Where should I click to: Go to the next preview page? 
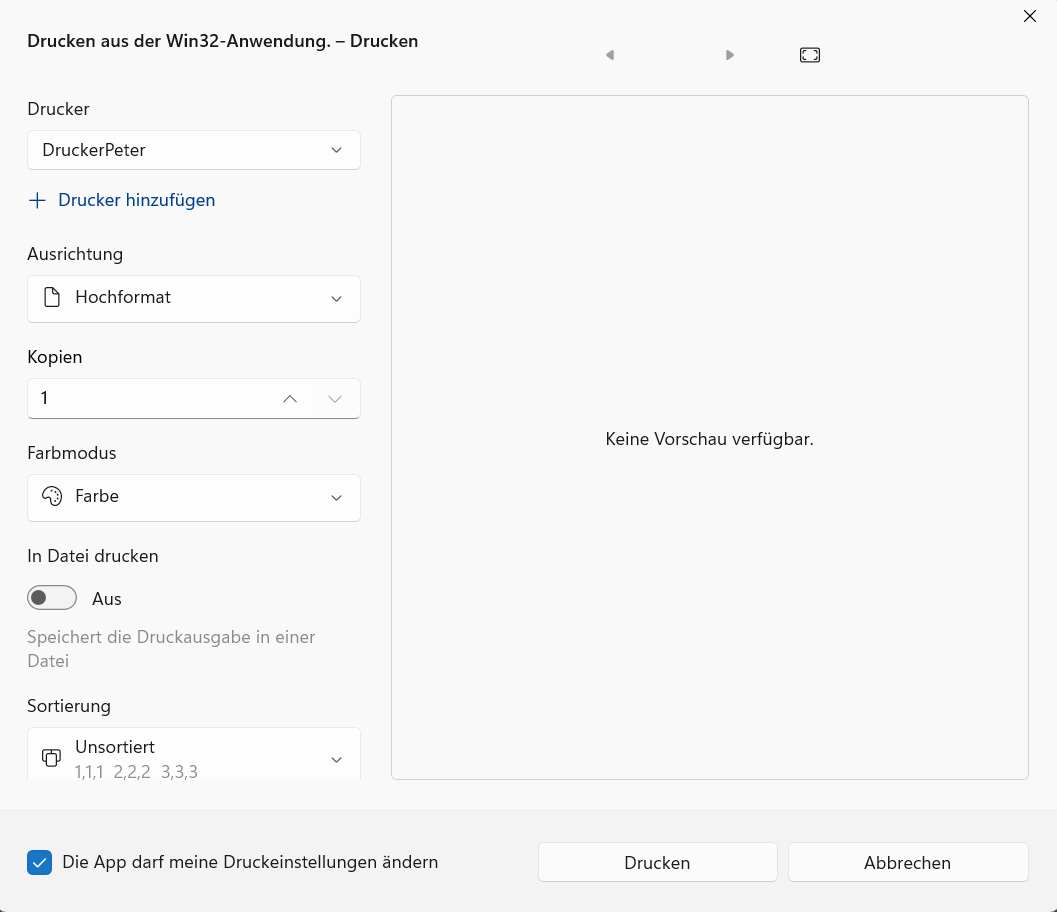point(729,55)
